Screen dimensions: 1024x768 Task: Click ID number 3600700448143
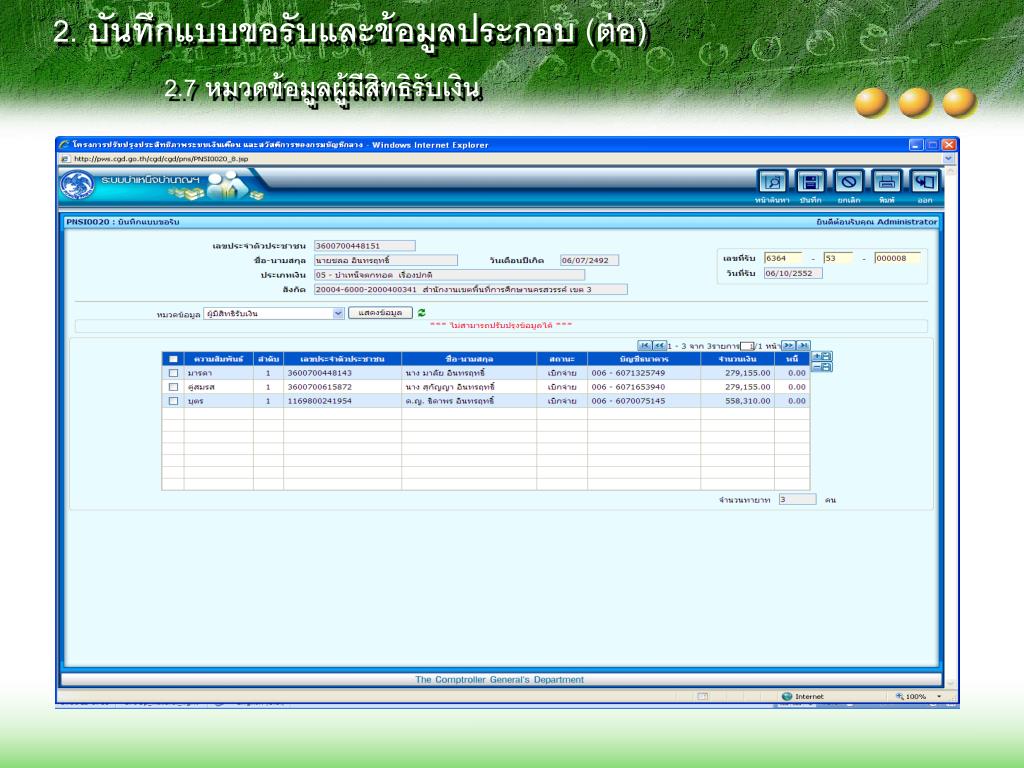[320, 373]
